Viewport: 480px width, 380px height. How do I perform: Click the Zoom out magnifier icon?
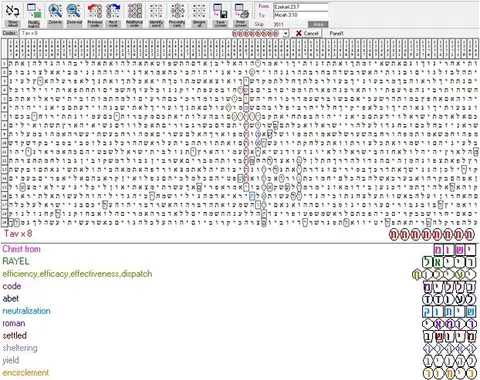click(x=74, y=14)
